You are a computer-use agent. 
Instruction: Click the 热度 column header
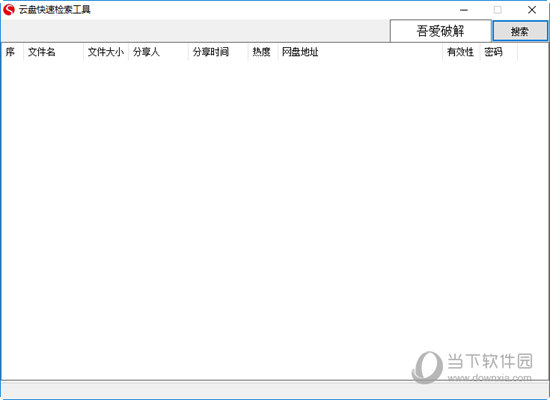[263, 52]
